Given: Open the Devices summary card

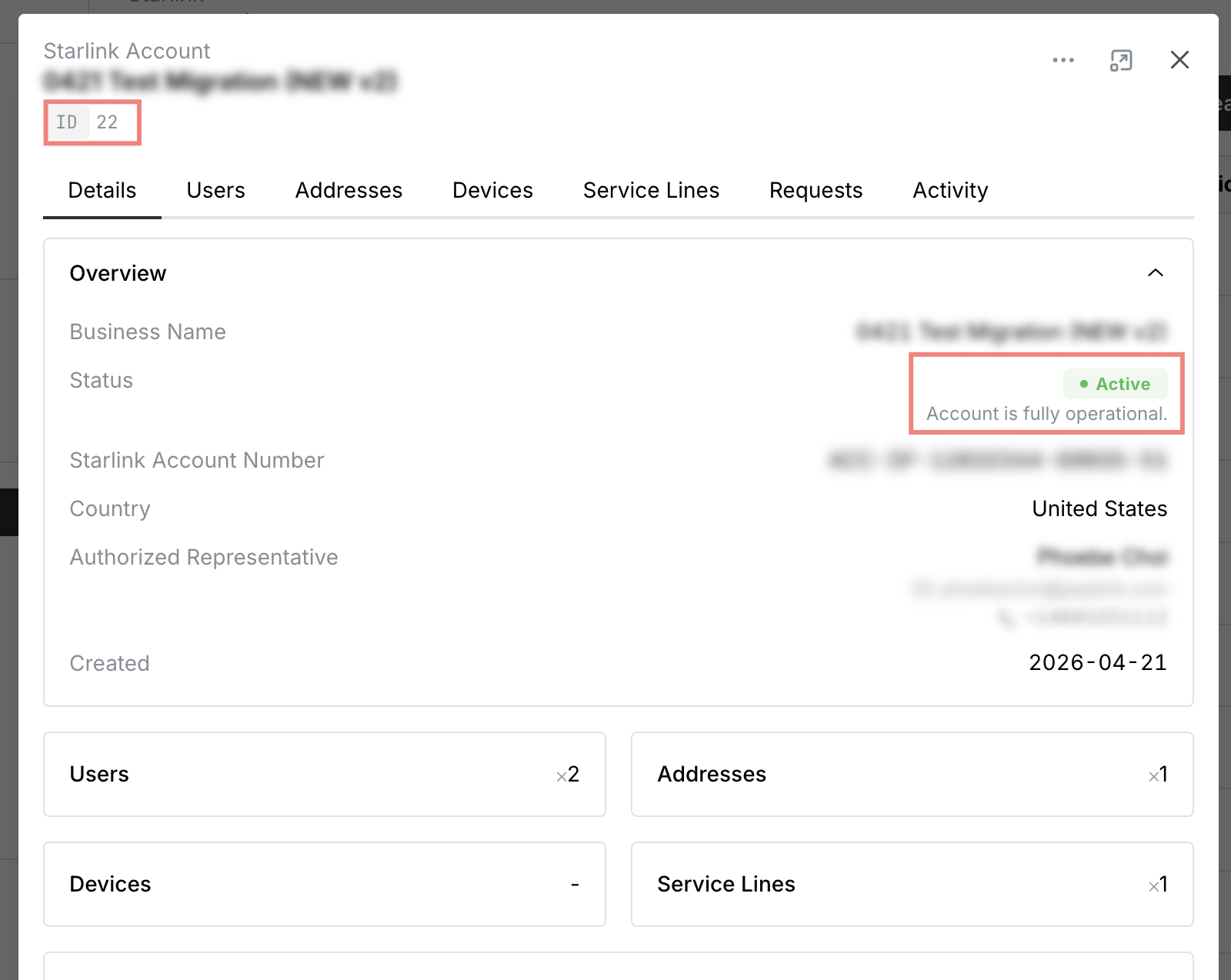Looking at the screenshot, I should tap(325, 884).
